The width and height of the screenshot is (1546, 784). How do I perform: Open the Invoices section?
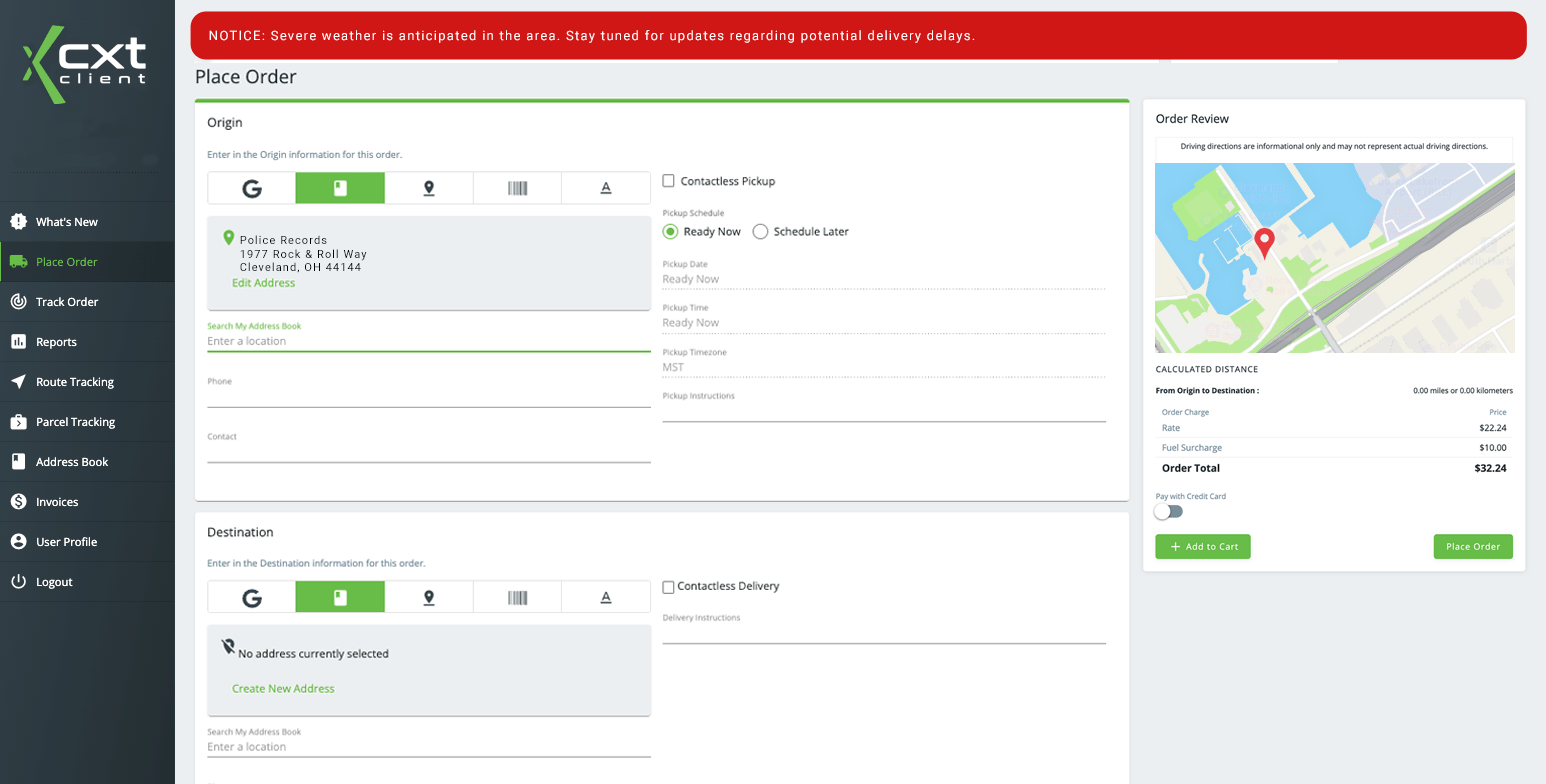click(x=59, y=501)
